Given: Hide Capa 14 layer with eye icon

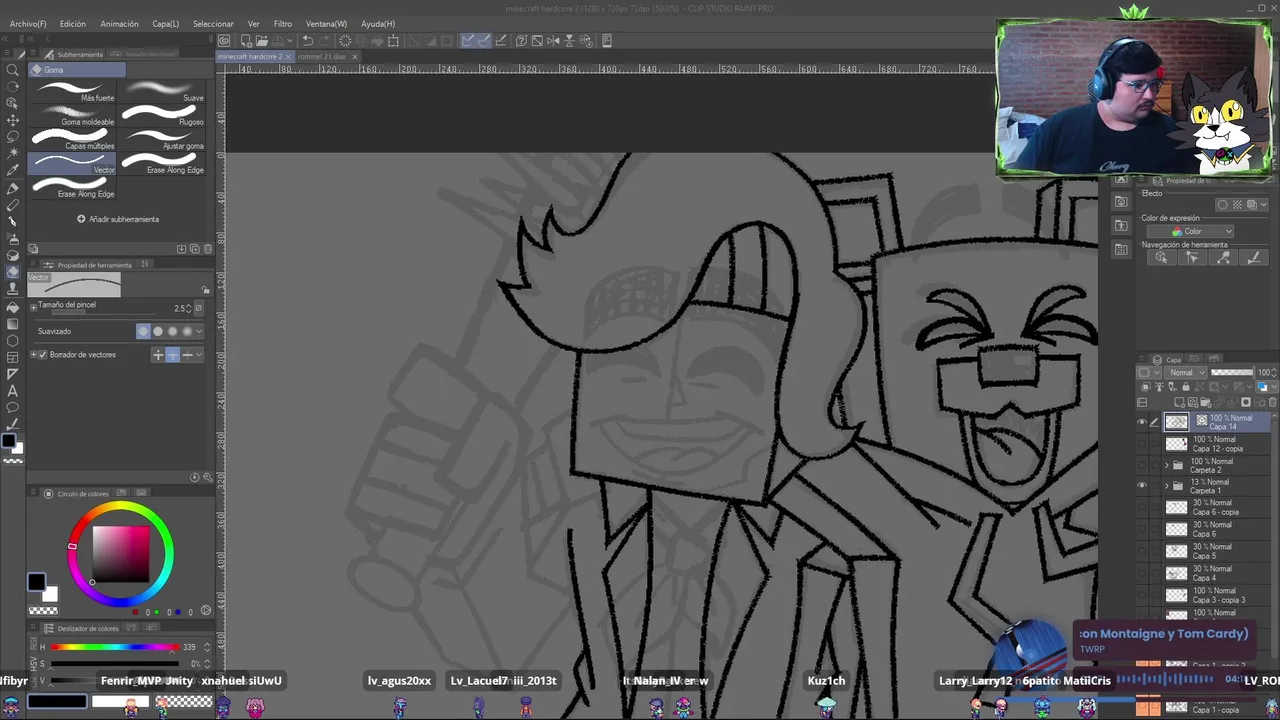Looking at the screenshot, I should [1142, 422].
